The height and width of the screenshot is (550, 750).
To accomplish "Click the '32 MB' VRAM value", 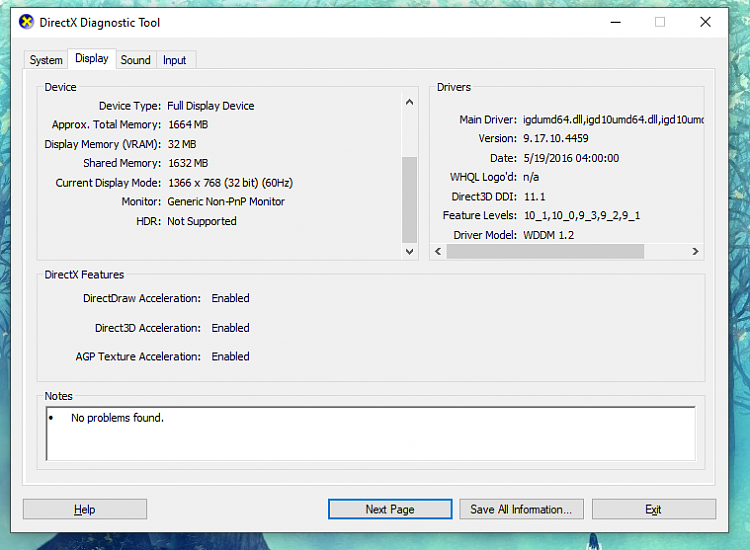I will [182, 144].
